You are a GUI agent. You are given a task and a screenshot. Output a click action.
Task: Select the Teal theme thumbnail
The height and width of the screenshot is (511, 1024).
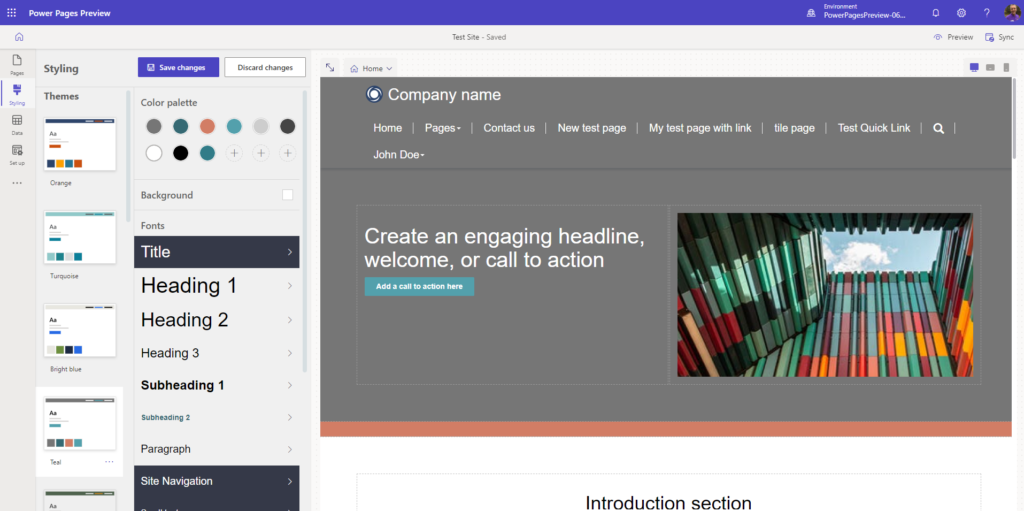pos(80,423)
